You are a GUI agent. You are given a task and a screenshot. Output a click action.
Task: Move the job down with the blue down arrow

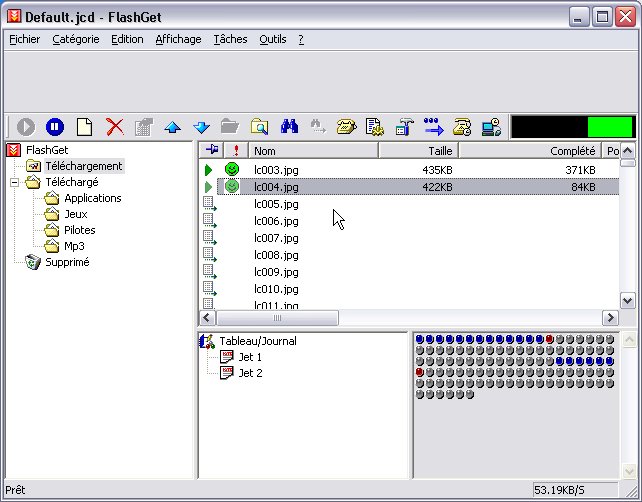click(x=201, y=127)
